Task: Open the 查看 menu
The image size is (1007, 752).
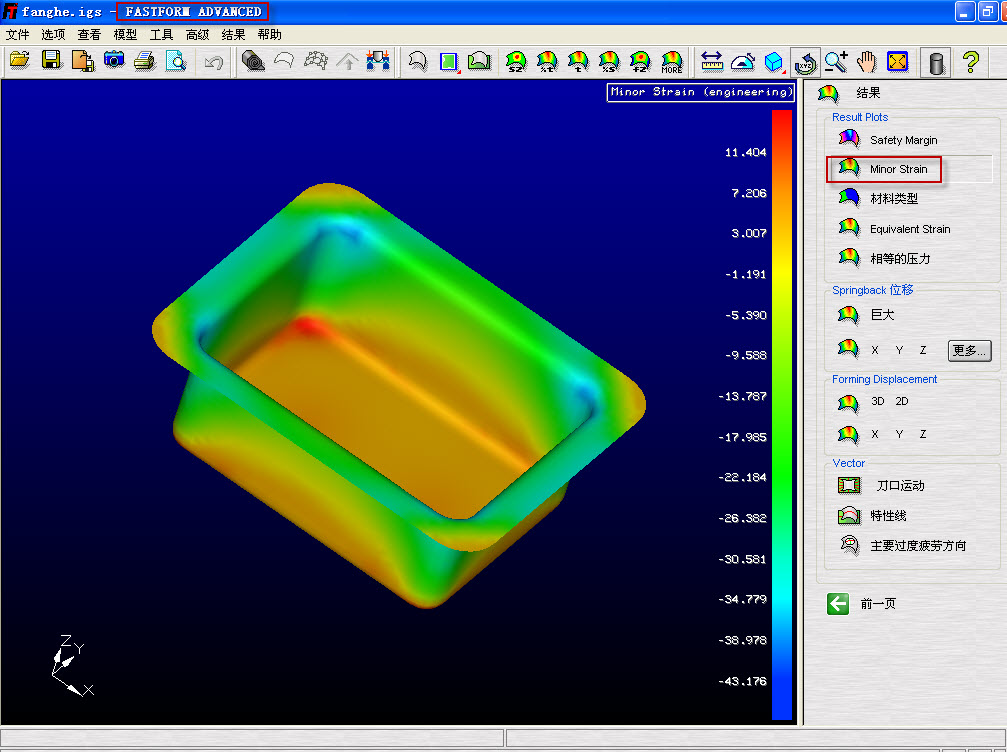Action: point(89,35)
